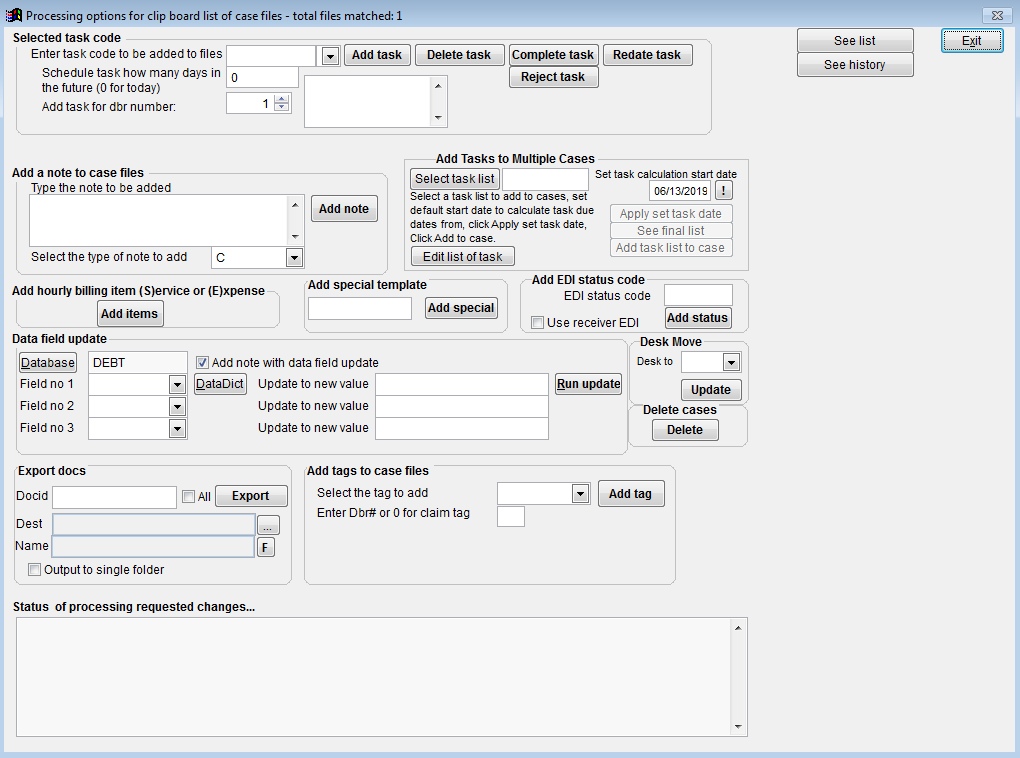This screenshot has height=758, width=1020.
Task: Click the Desk Move Update button
Action: 711,390
